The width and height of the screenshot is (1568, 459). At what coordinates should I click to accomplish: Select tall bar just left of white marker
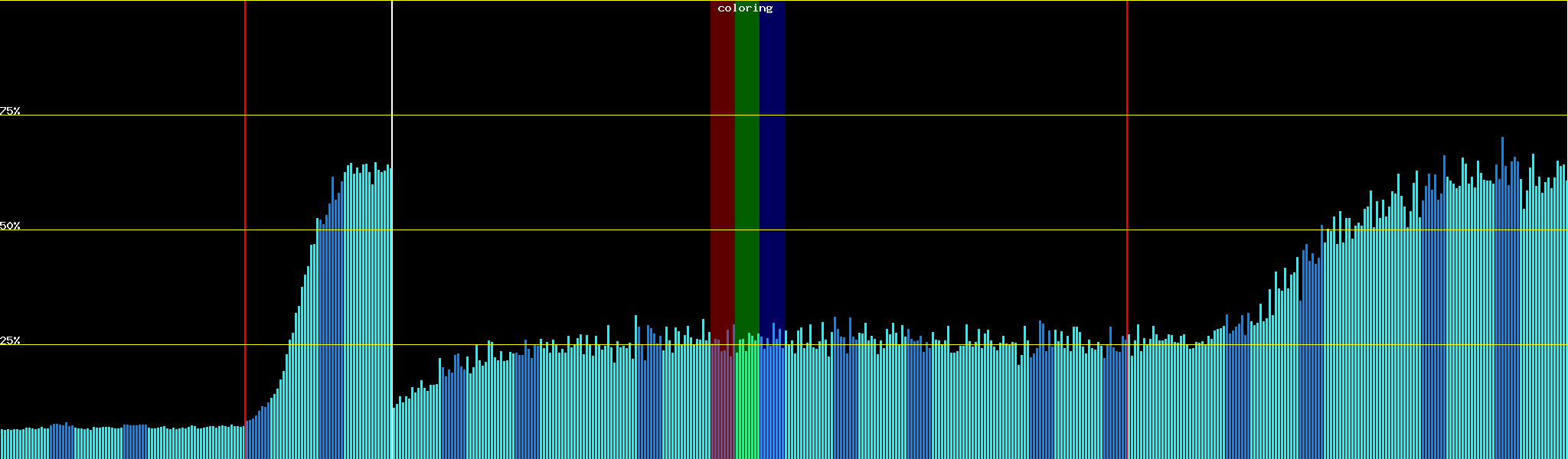click(x=388, y=306)
